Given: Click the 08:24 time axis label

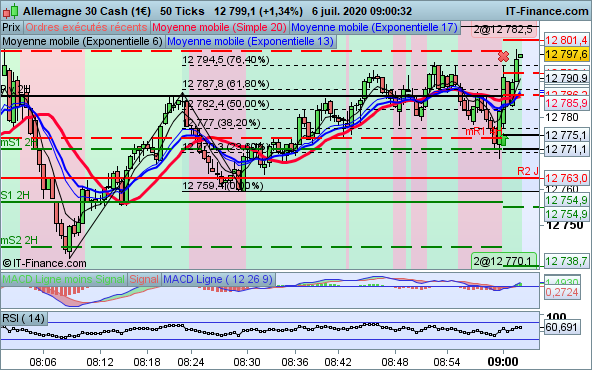Looking at the screenshot, I should click(191, 362).
